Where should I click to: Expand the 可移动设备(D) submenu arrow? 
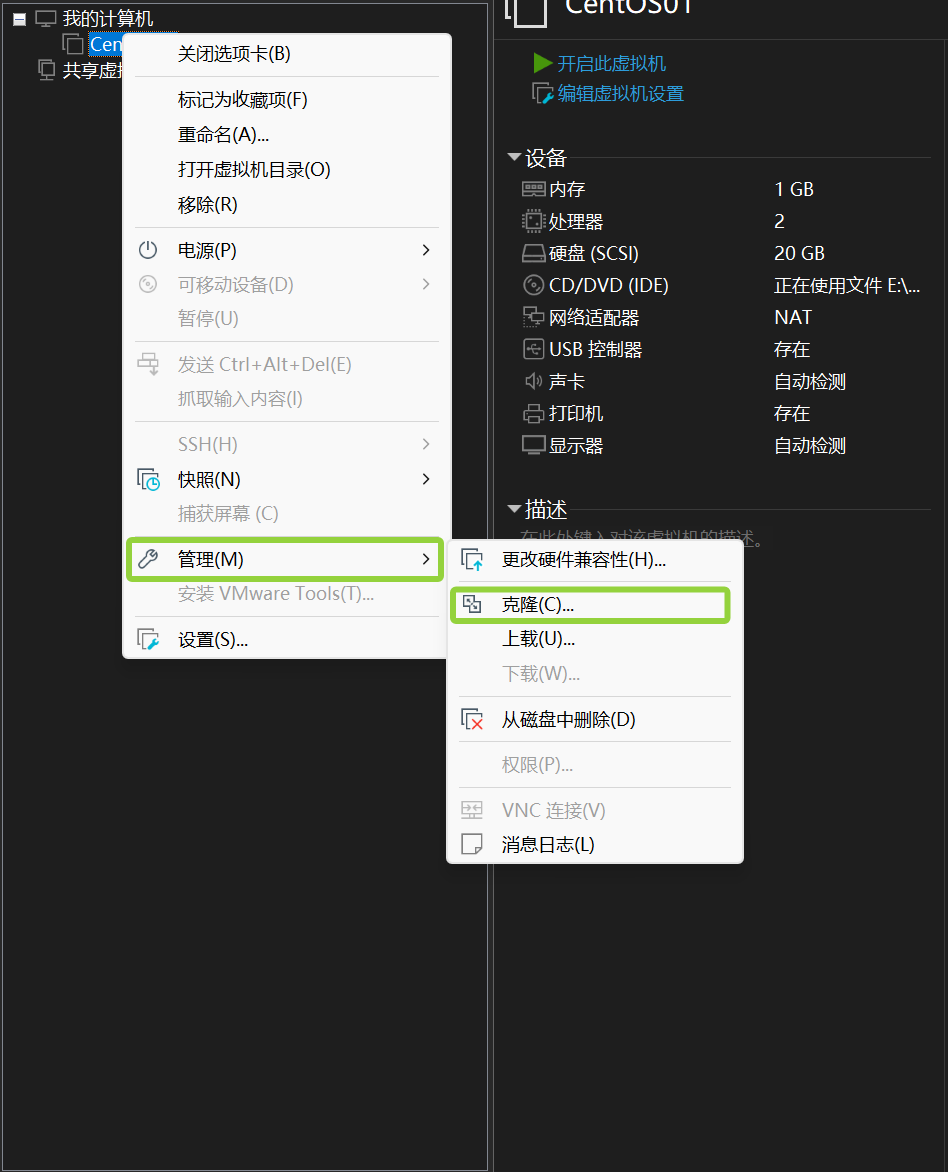(x=426, y=284)
